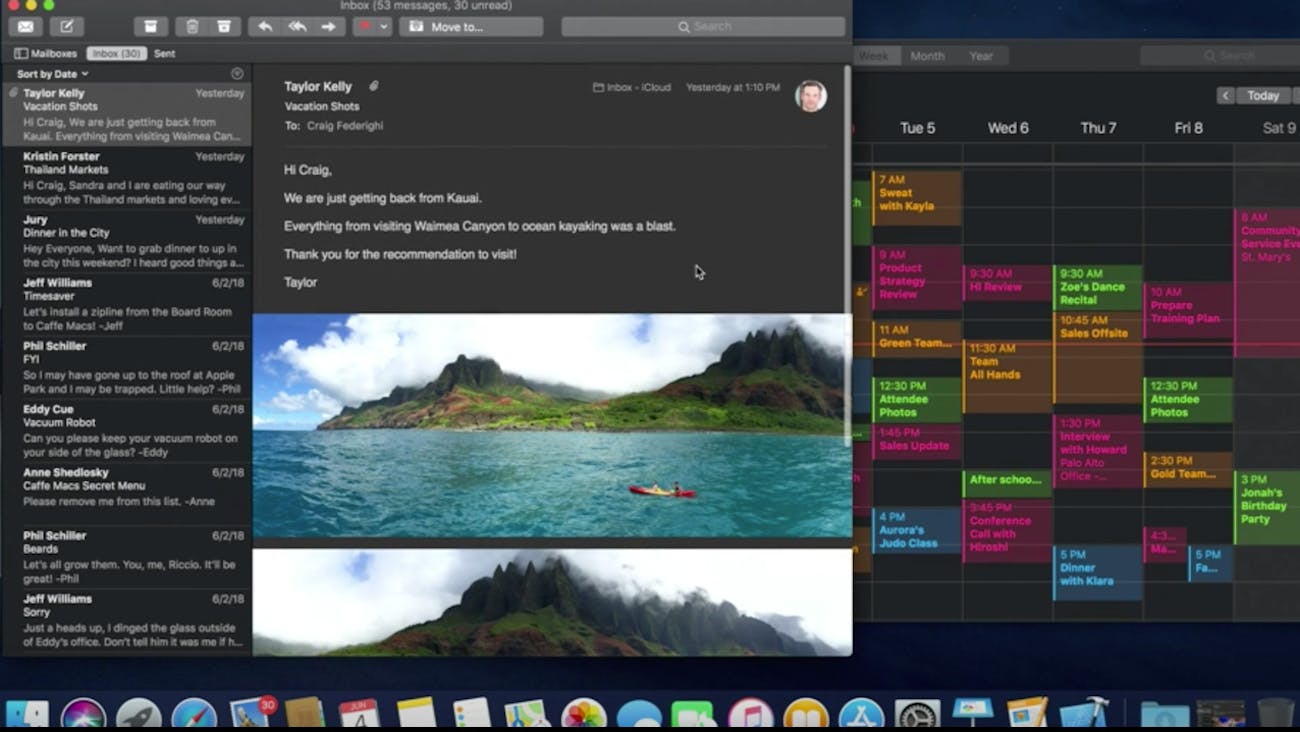Go to previous week in Calendar
This screenshot has height=732, width=1300.
[1225, 96]
